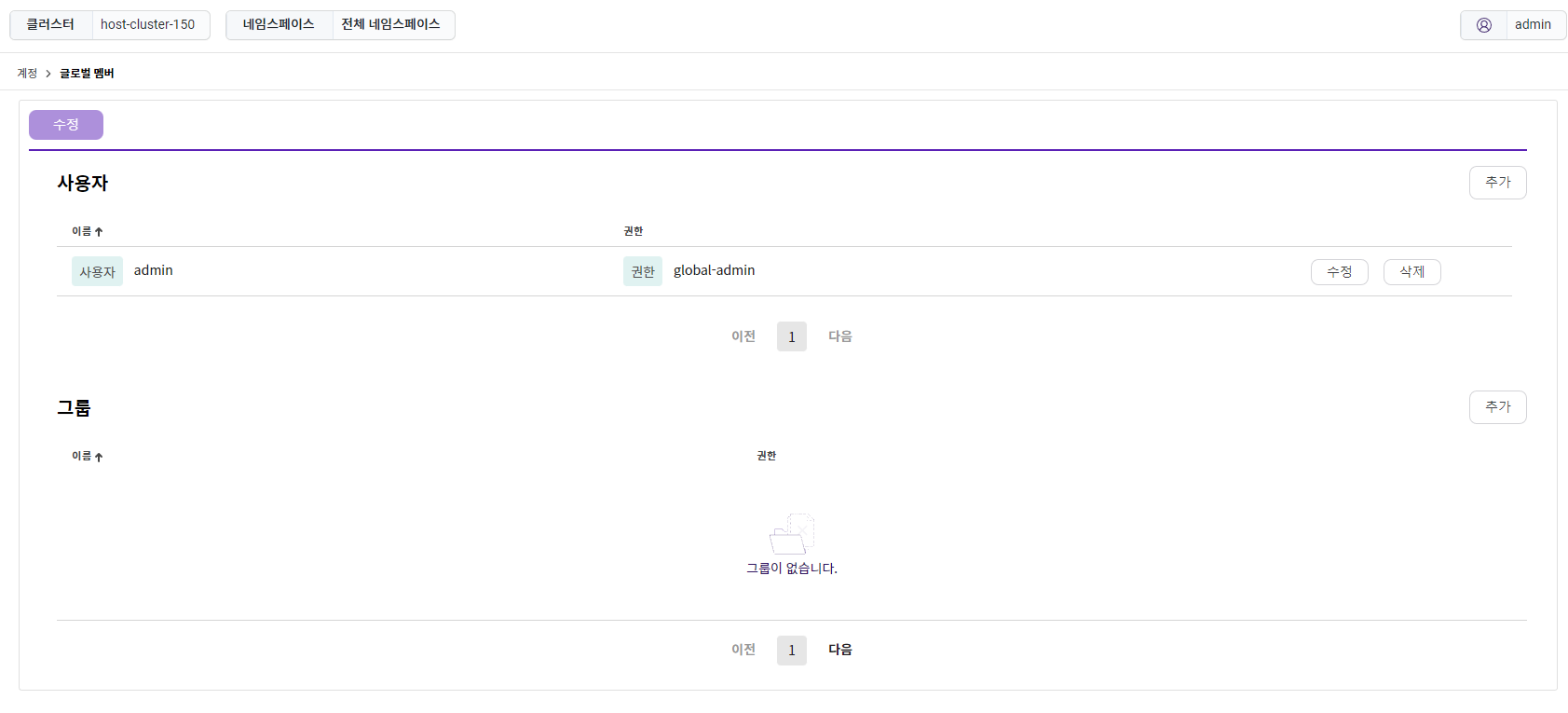Click the 그룹이 없습니다. empty message

click(792, 569)
